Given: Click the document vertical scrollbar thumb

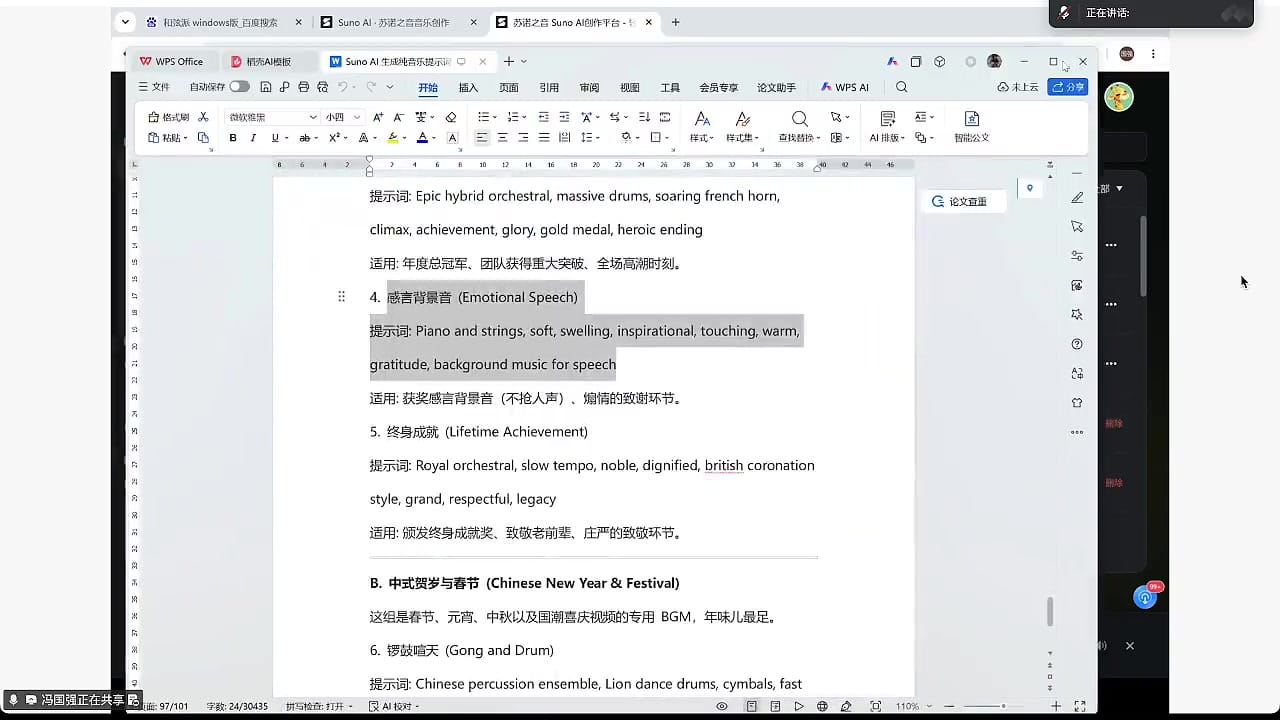Looking at the screenshot, I should tap(1050, 612).
